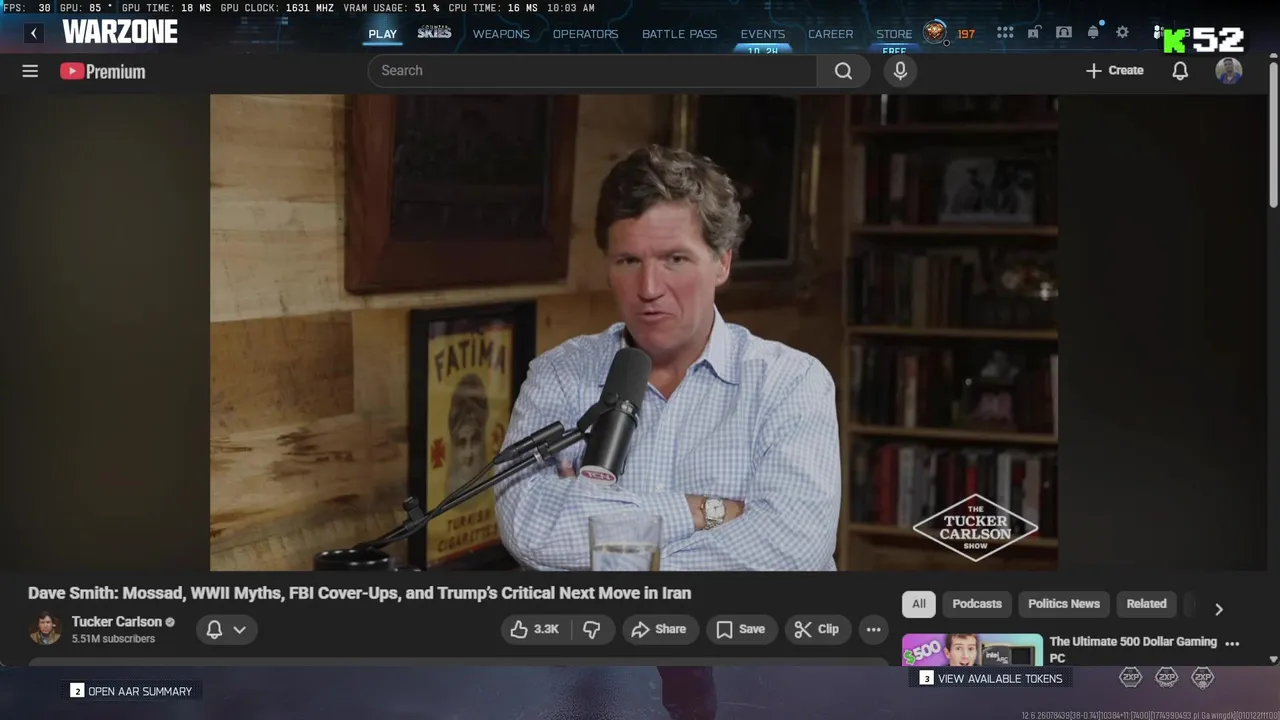Image resolution: width=1280 pixels, height=720 pixels.
Task: Select the Related filter chip
Action: pyautogui.click(x=1146, y=604)
